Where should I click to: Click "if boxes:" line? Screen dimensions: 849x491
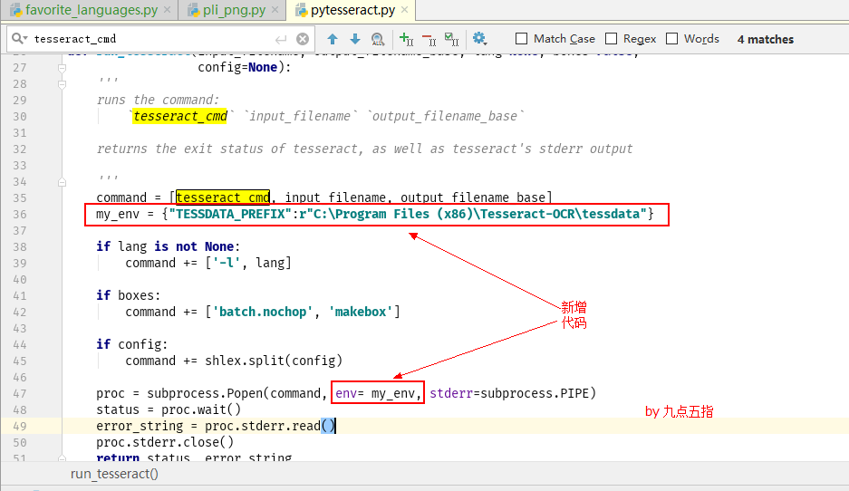(x=128, y=296)
